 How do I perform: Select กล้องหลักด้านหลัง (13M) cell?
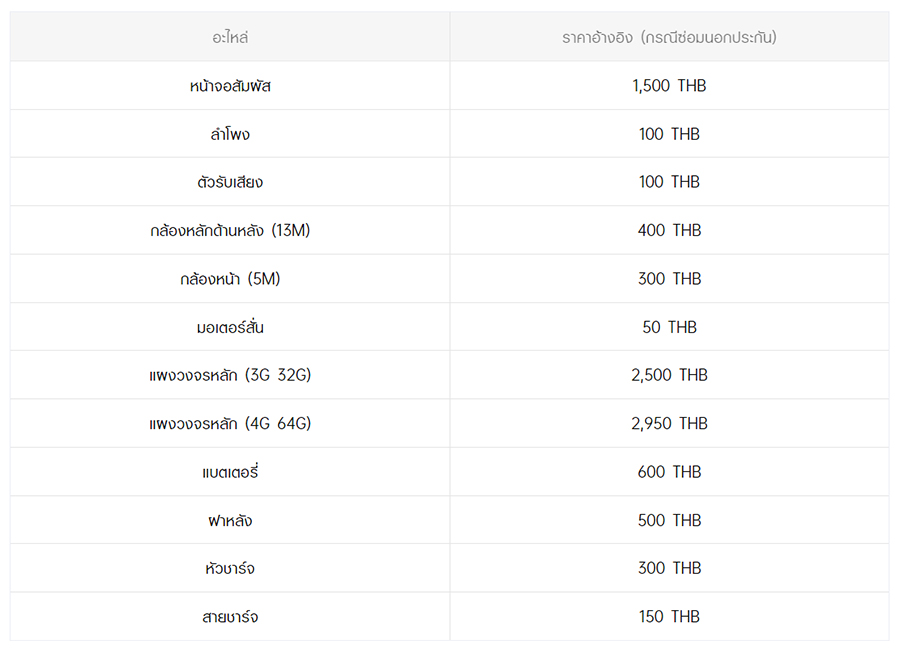click(x=230, y=231)
